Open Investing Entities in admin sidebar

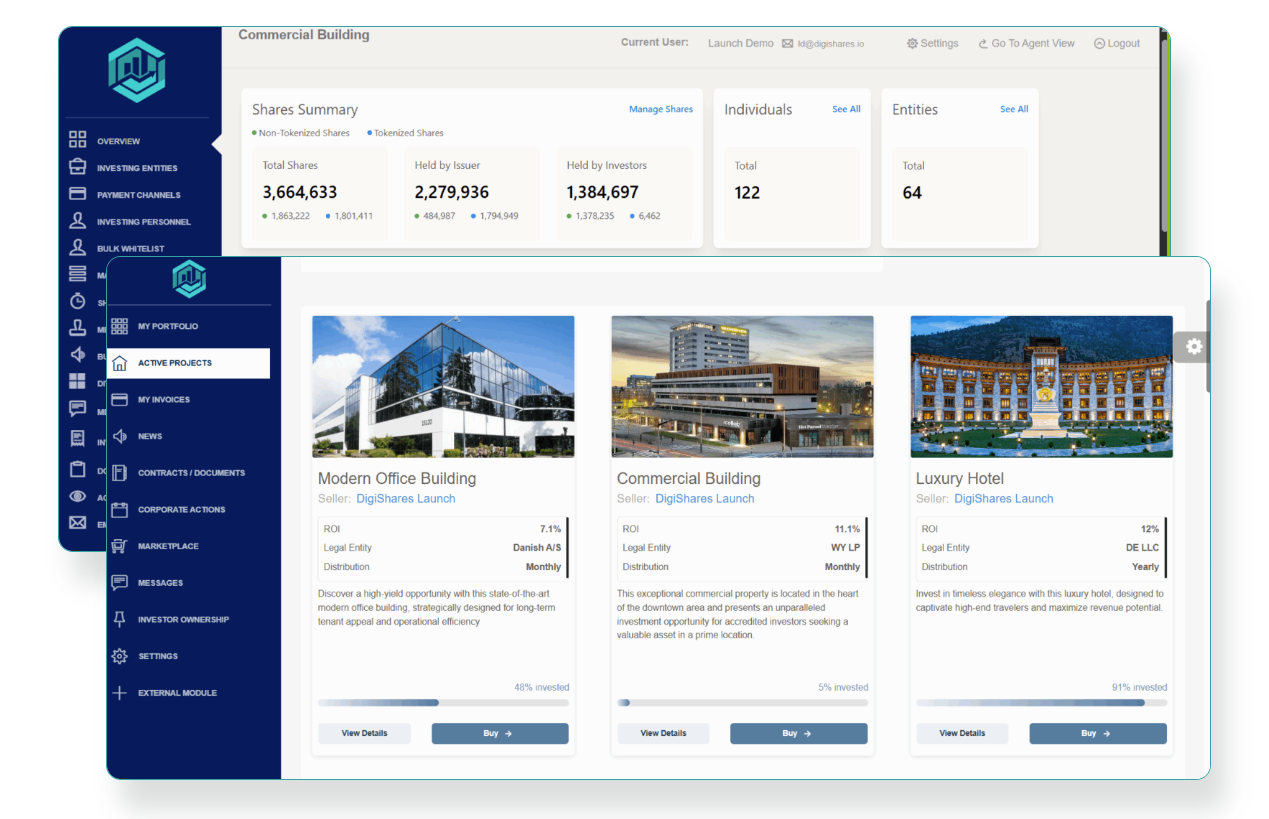click(x=137, y=168)
